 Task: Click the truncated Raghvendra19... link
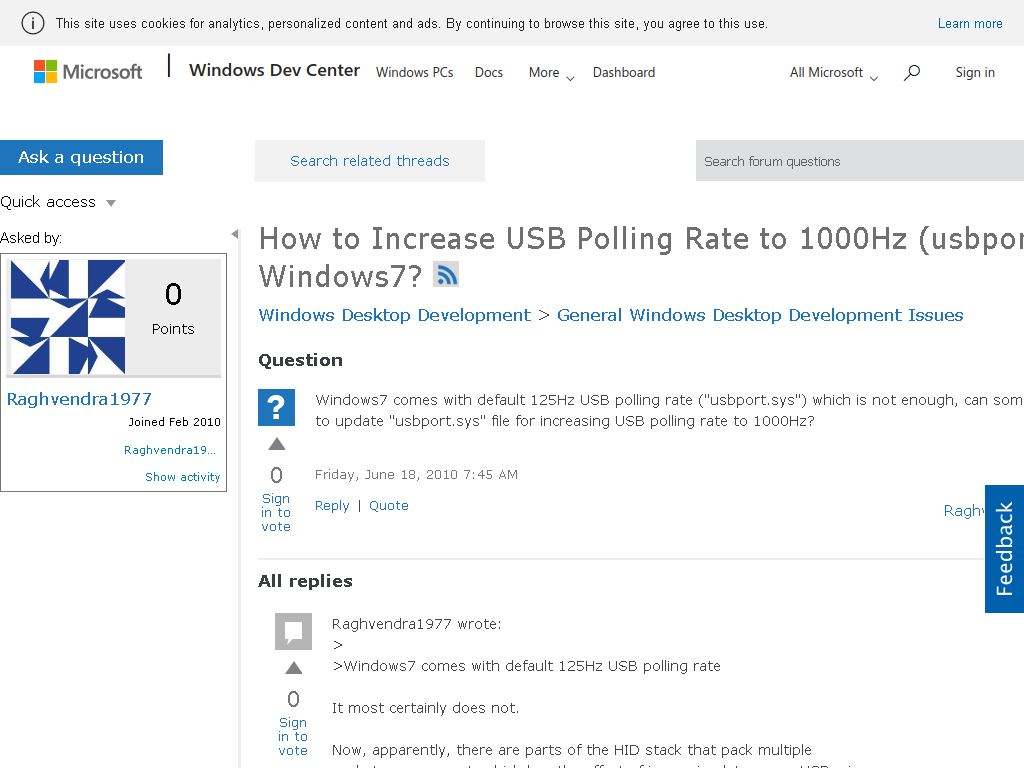point(170,450)
